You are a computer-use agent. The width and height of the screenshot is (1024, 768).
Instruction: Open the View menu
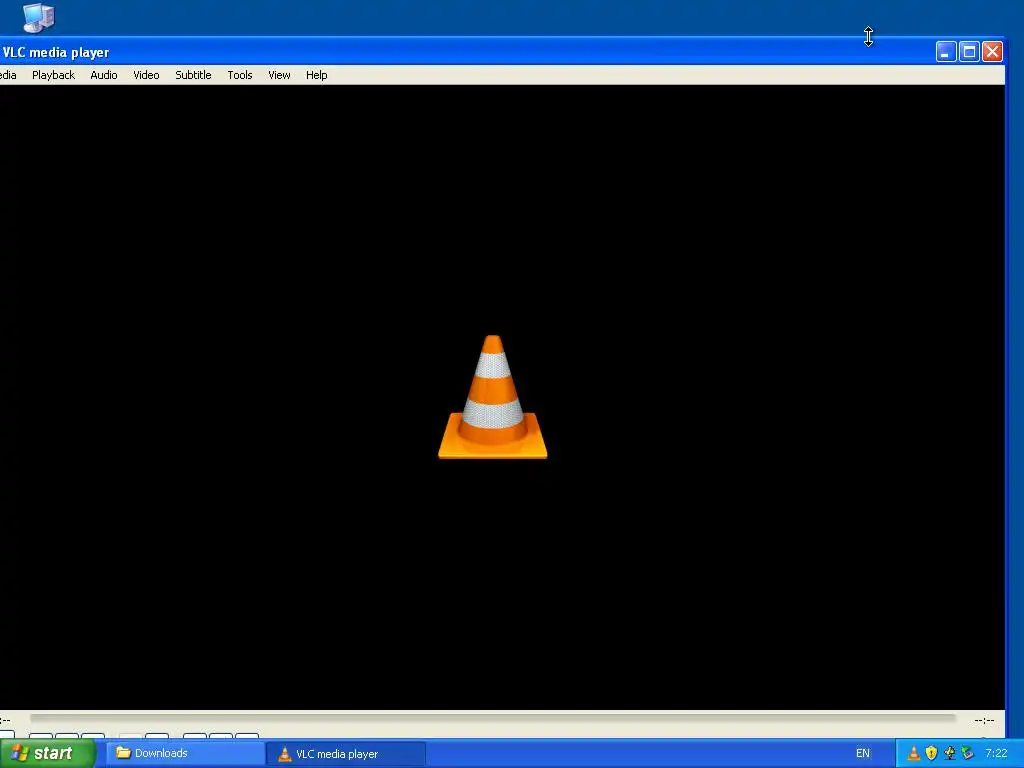point(279,75)
